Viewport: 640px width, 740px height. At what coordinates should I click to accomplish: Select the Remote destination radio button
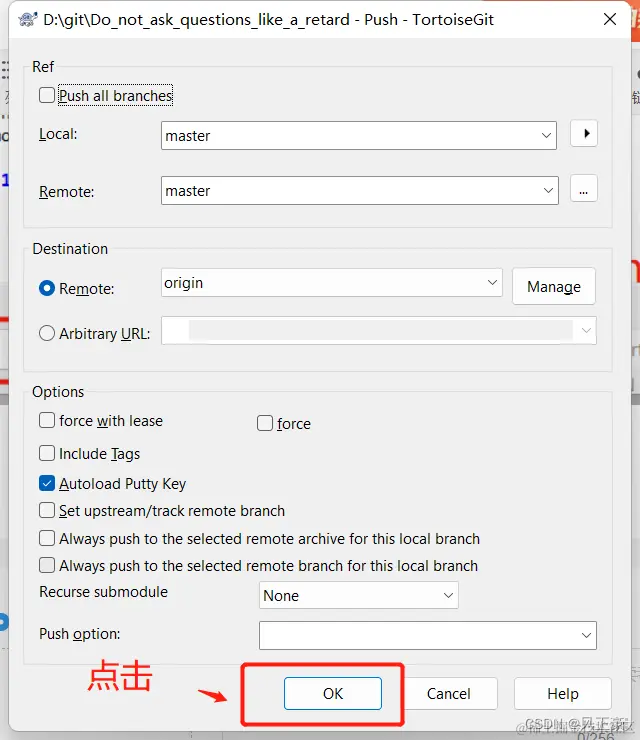coord(47,288)
